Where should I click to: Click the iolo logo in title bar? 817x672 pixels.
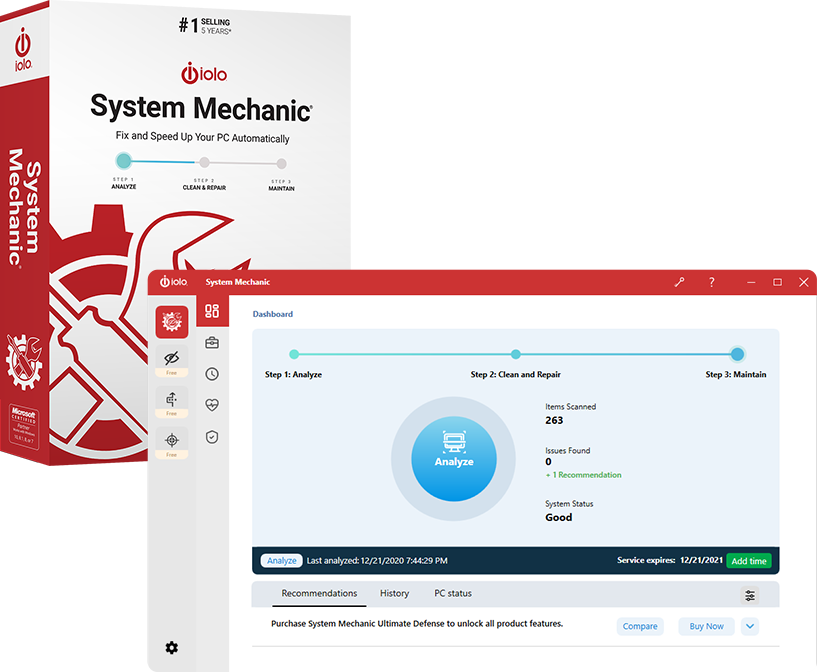(174, 282)
